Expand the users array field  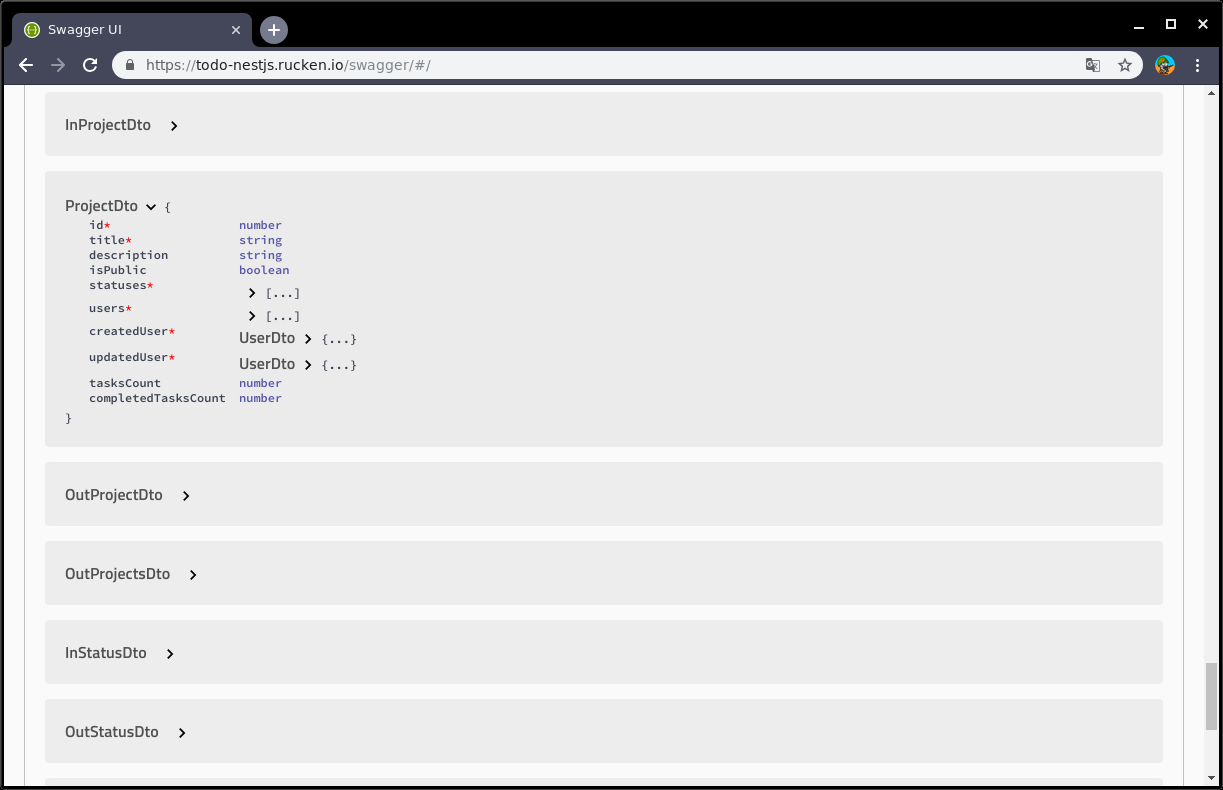[x=252, y=316]
